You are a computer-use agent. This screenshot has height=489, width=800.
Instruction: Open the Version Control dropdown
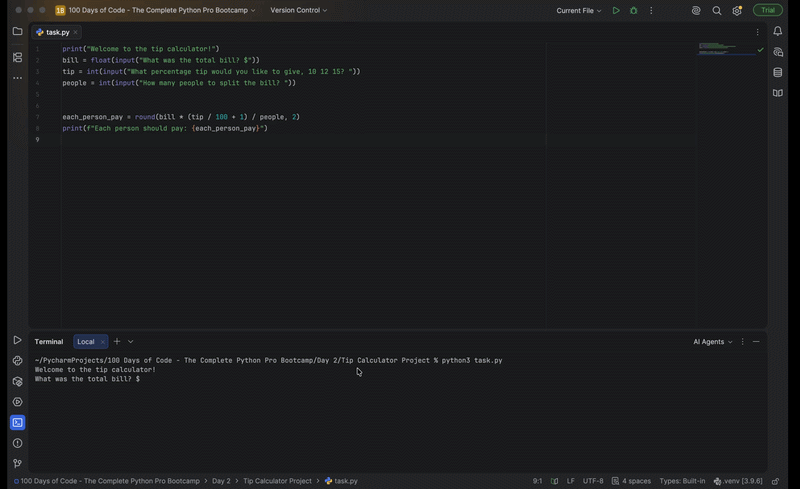(x=298, y=10)
